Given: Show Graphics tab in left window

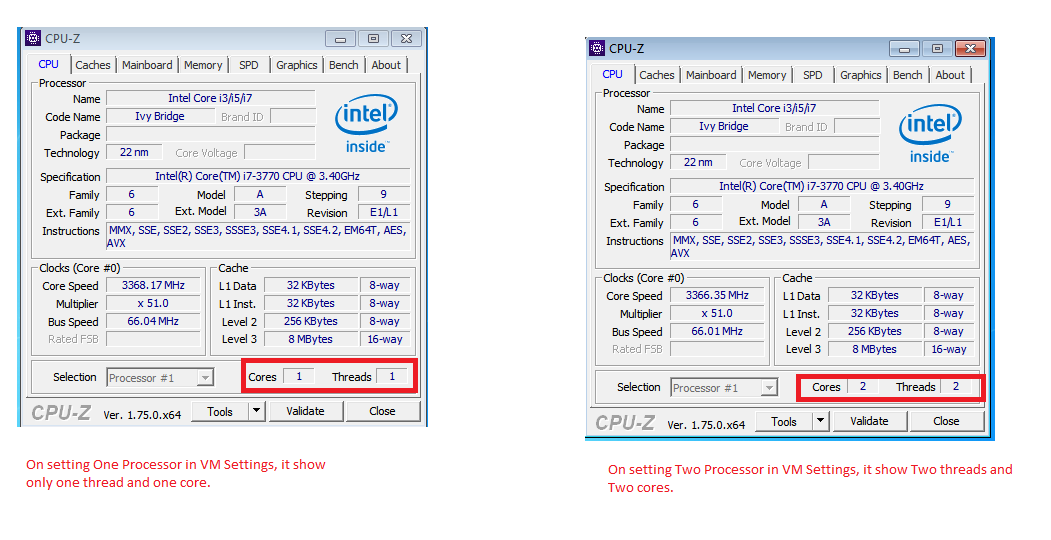Looking at the screenshot, I should coord(296,65).
